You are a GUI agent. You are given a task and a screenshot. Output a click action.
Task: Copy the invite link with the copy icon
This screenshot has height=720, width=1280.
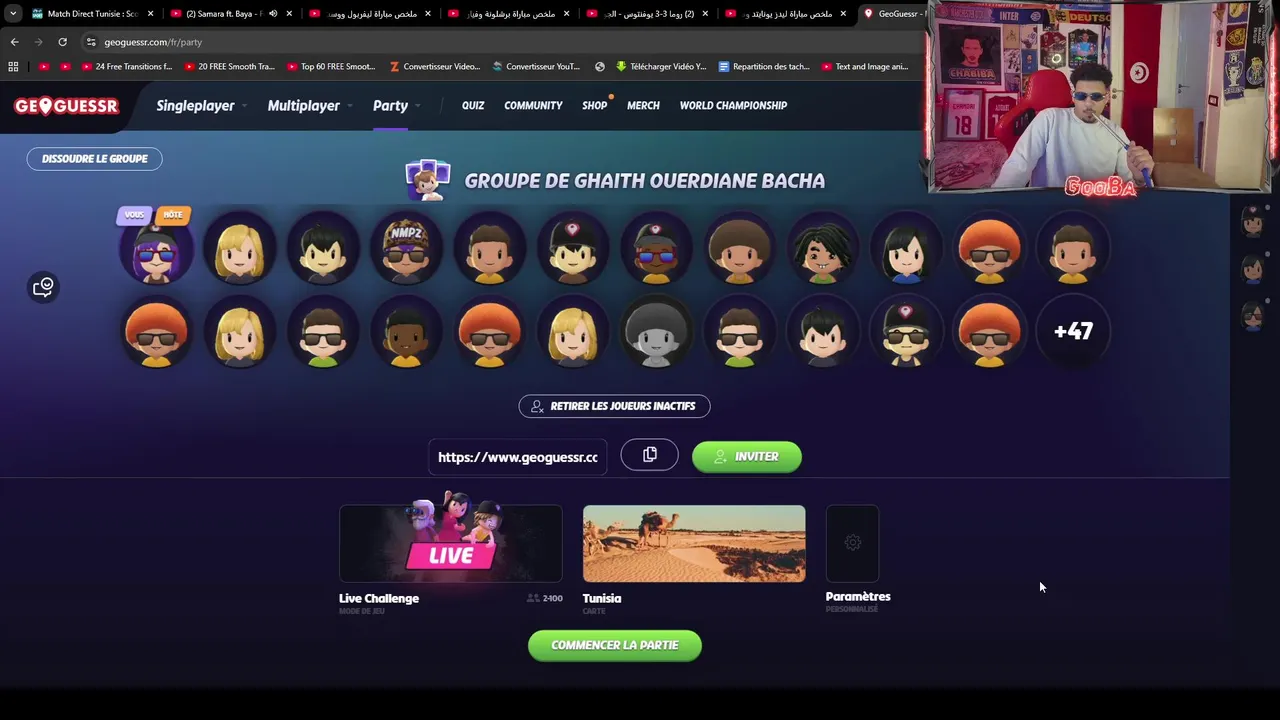[x=649, y=455]
